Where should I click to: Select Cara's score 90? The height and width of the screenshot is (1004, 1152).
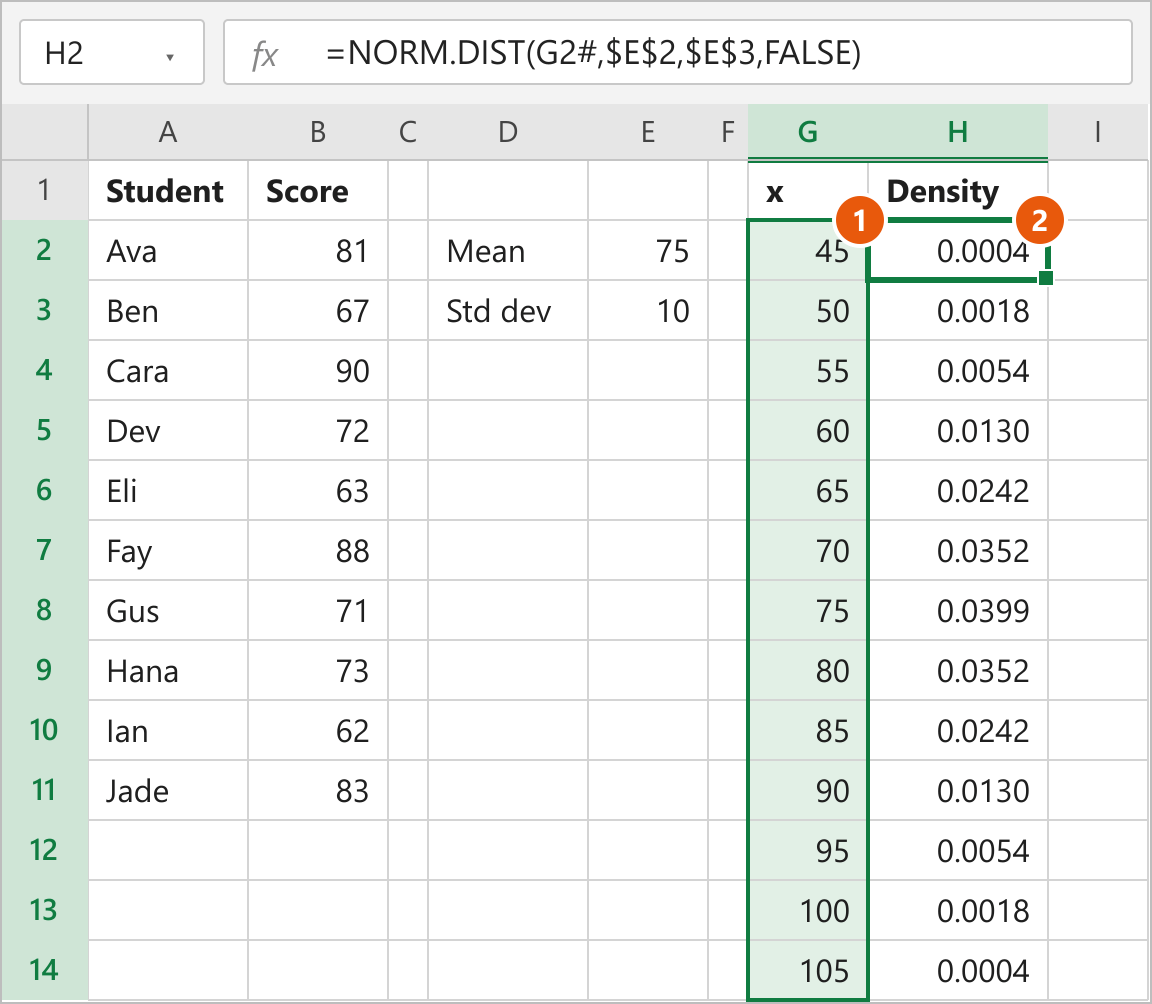click(317, 370)
